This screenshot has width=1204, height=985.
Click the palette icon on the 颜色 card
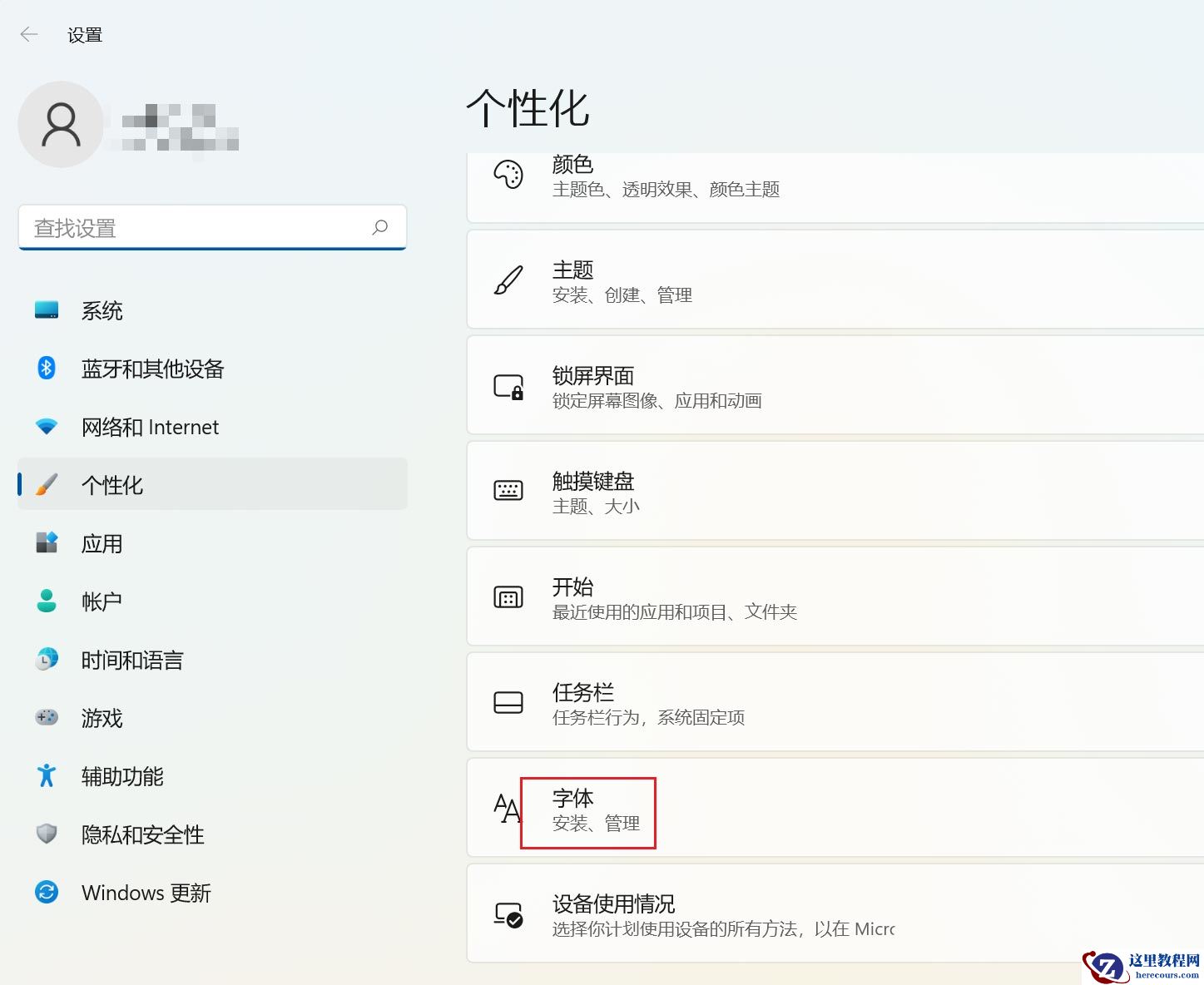coord(509,175)
